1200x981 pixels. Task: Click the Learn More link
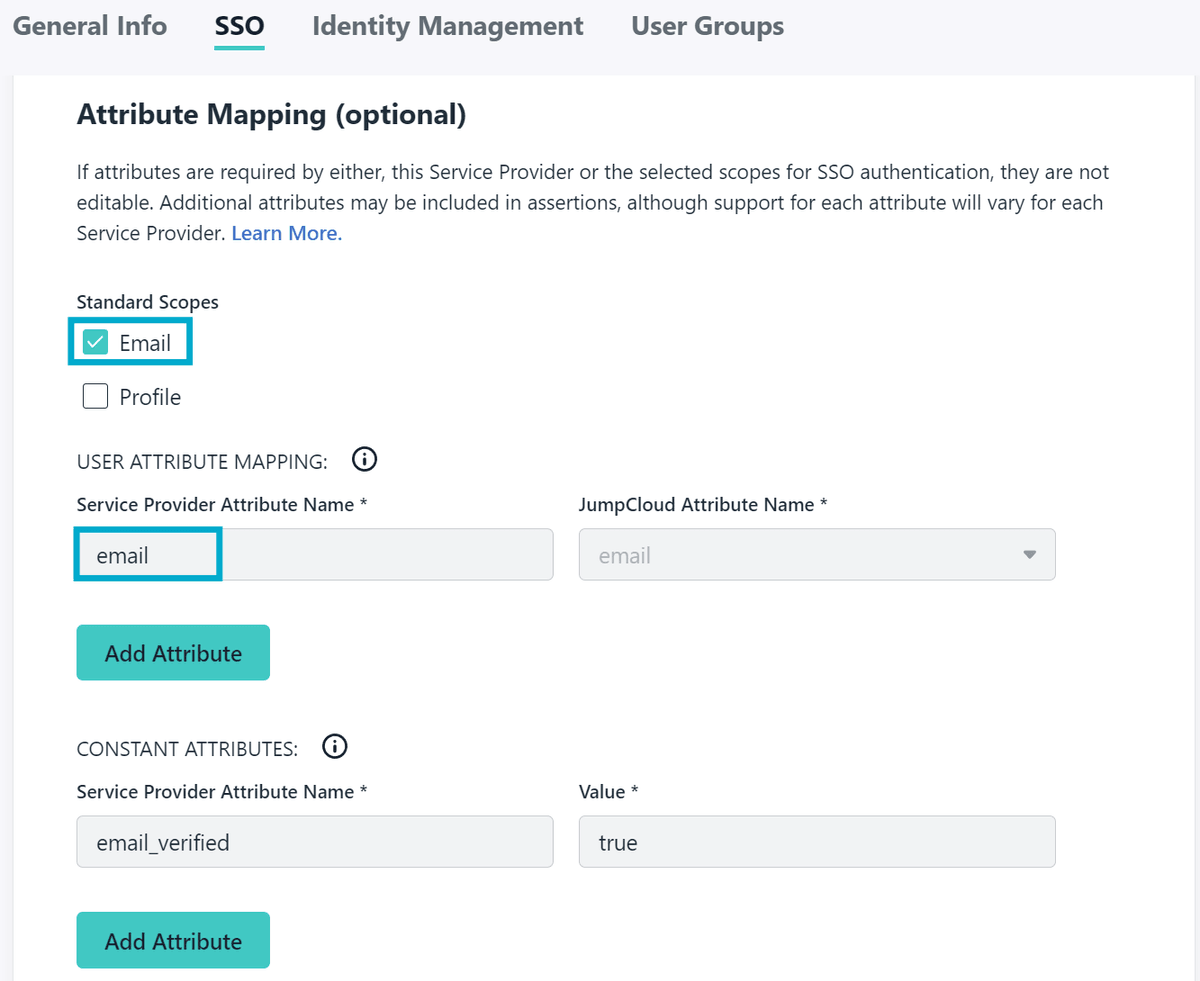286,233
